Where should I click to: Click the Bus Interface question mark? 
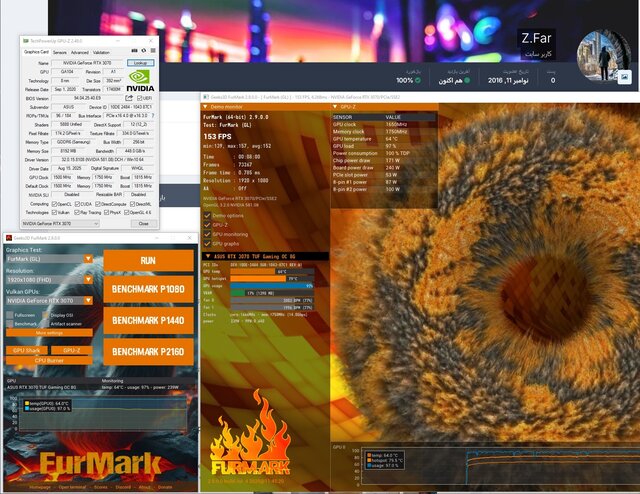tap(155, 117)
